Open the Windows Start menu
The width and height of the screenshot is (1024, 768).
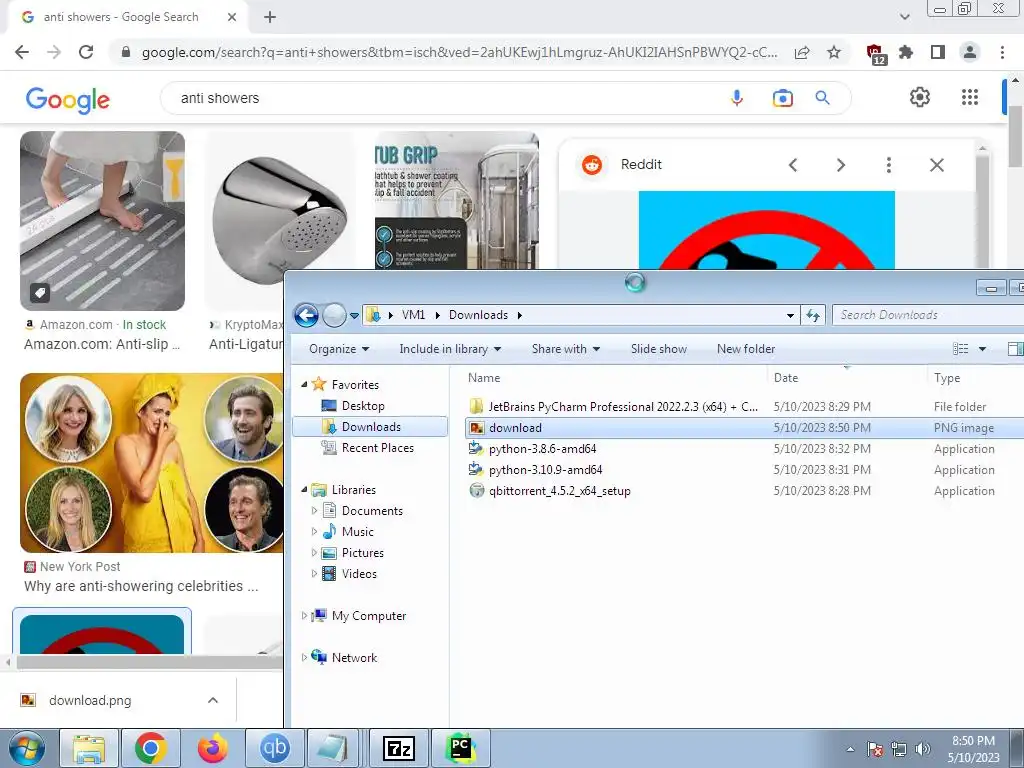click(27, 748)
